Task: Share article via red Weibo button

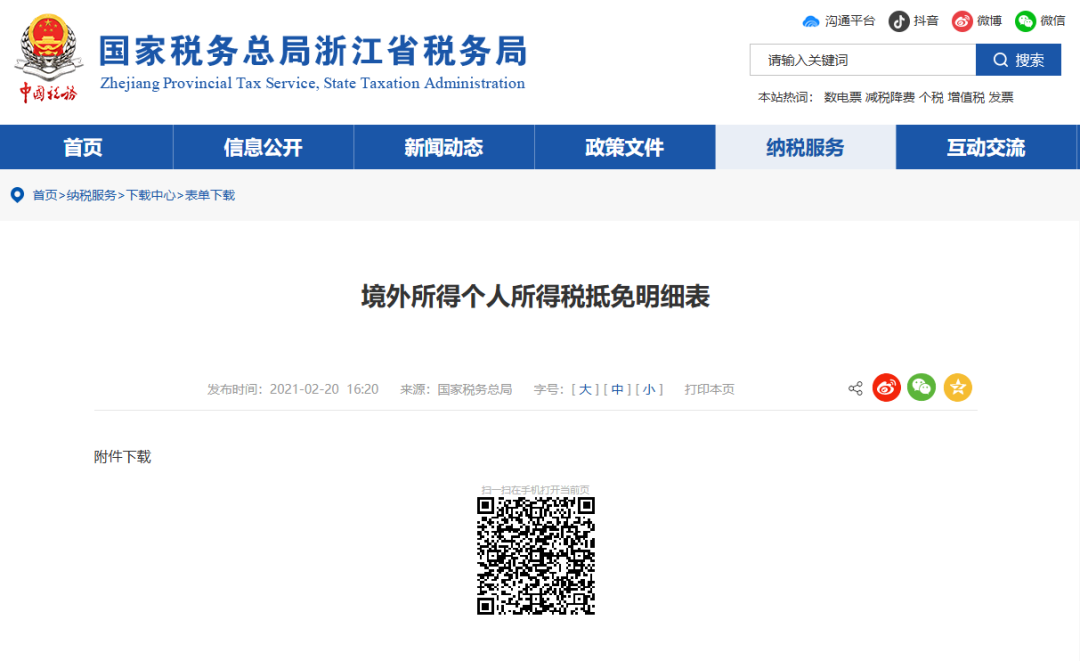Action: pyautogui.click(x=886, y=388)
